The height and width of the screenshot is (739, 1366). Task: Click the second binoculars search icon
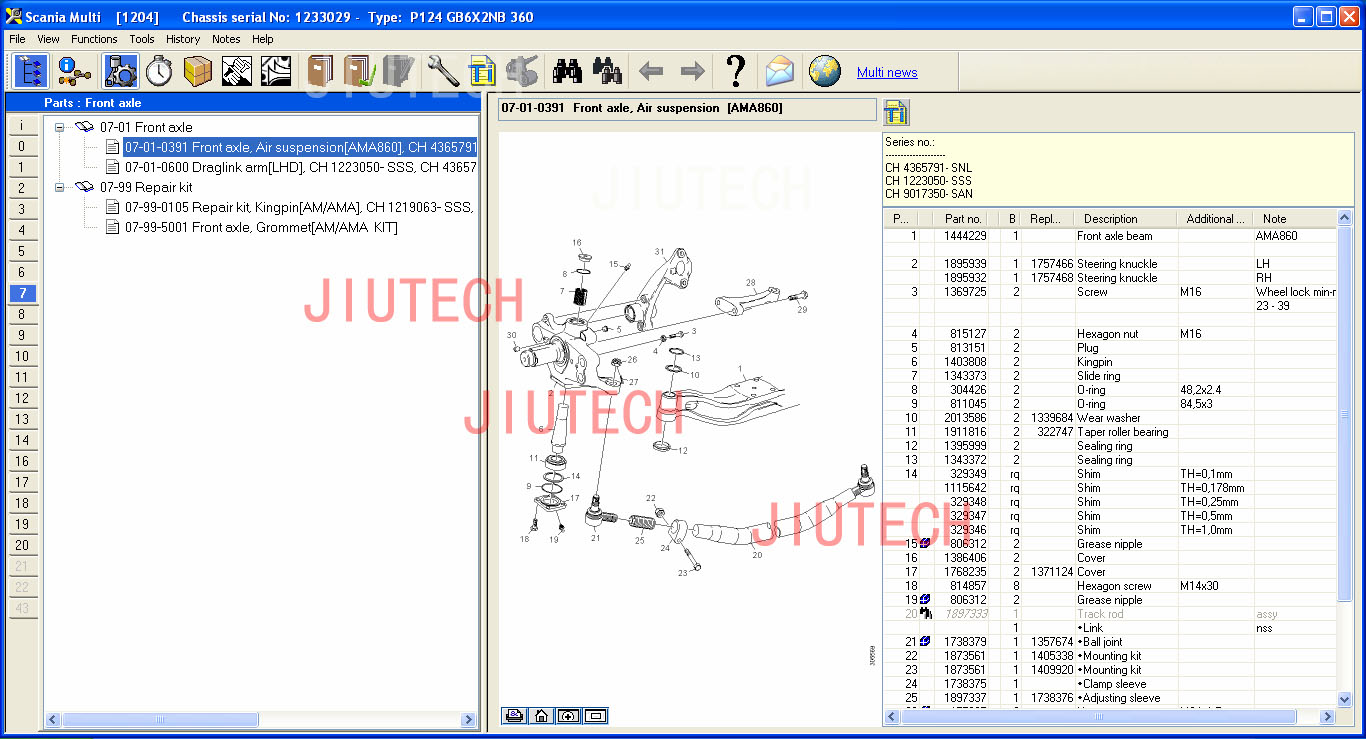point(608,71)
